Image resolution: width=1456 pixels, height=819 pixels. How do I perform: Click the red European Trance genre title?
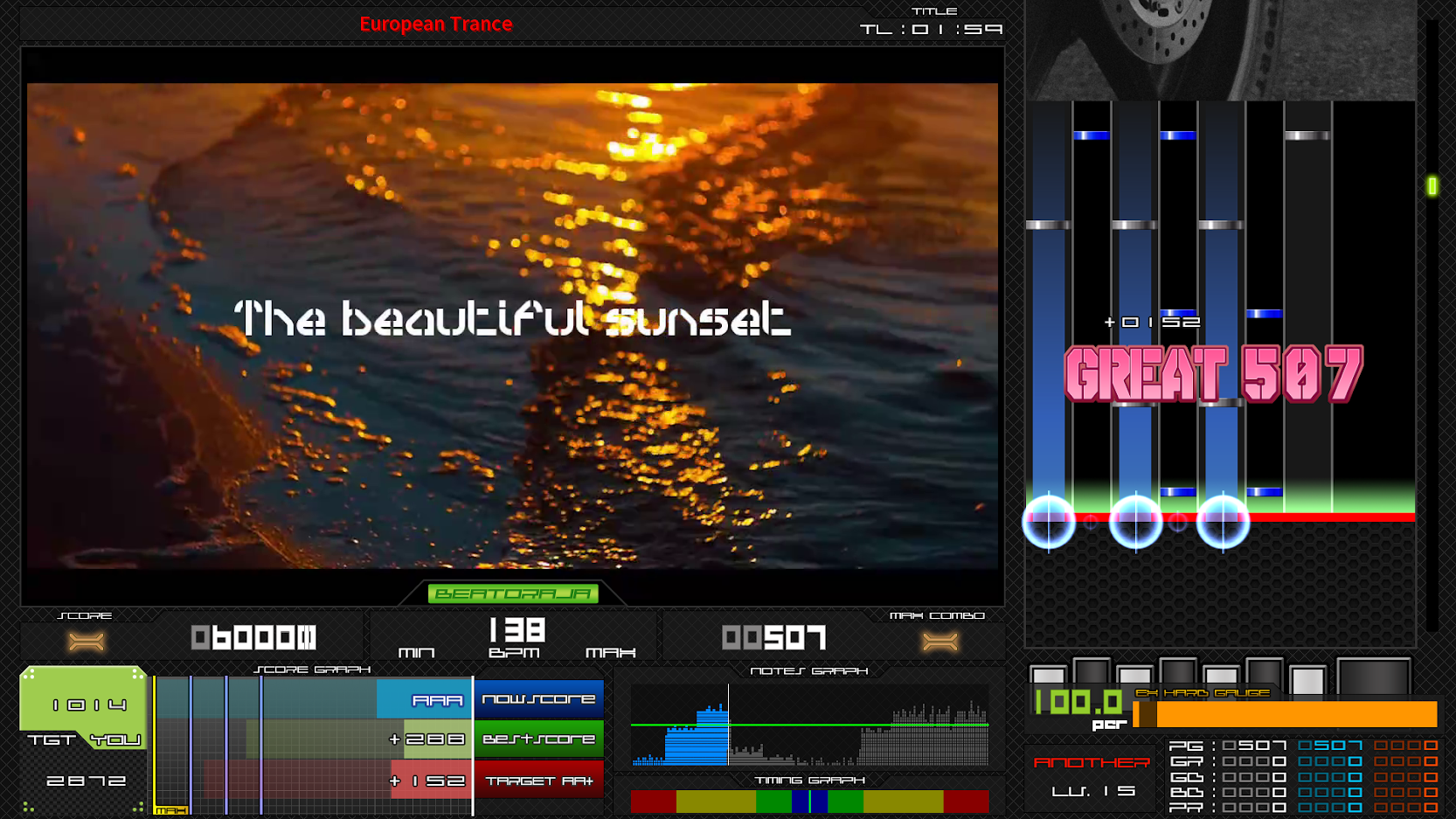(x=435, y=24)
